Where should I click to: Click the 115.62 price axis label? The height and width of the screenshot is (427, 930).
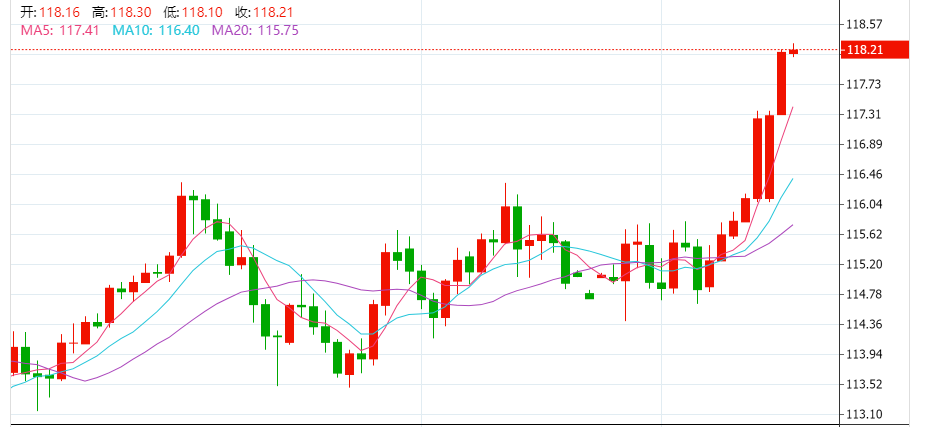click(865, 234)
